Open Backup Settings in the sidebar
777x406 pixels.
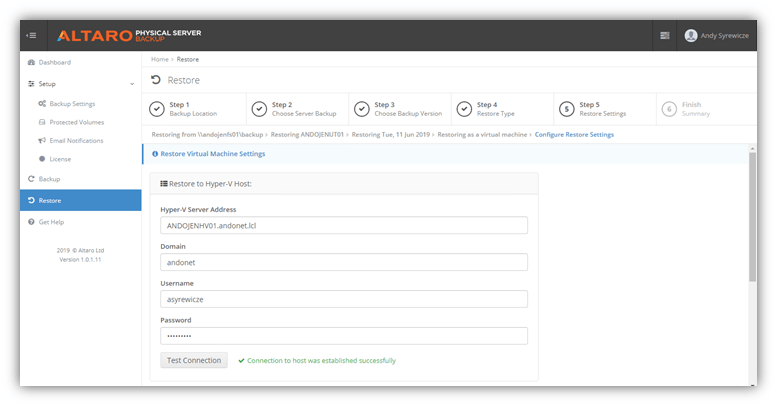(x=72, y=103)
